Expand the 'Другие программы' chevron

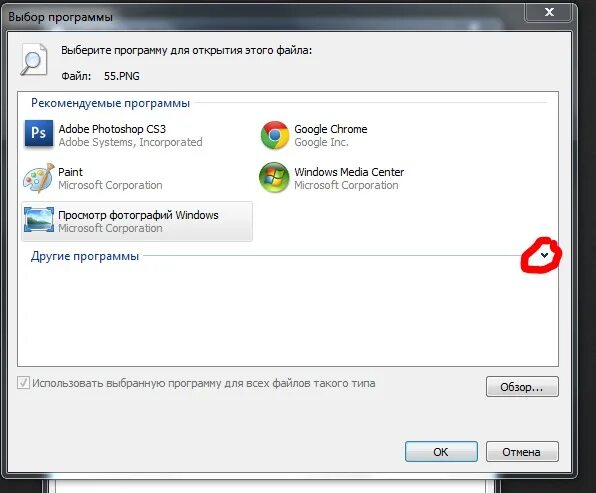[544, 255]
